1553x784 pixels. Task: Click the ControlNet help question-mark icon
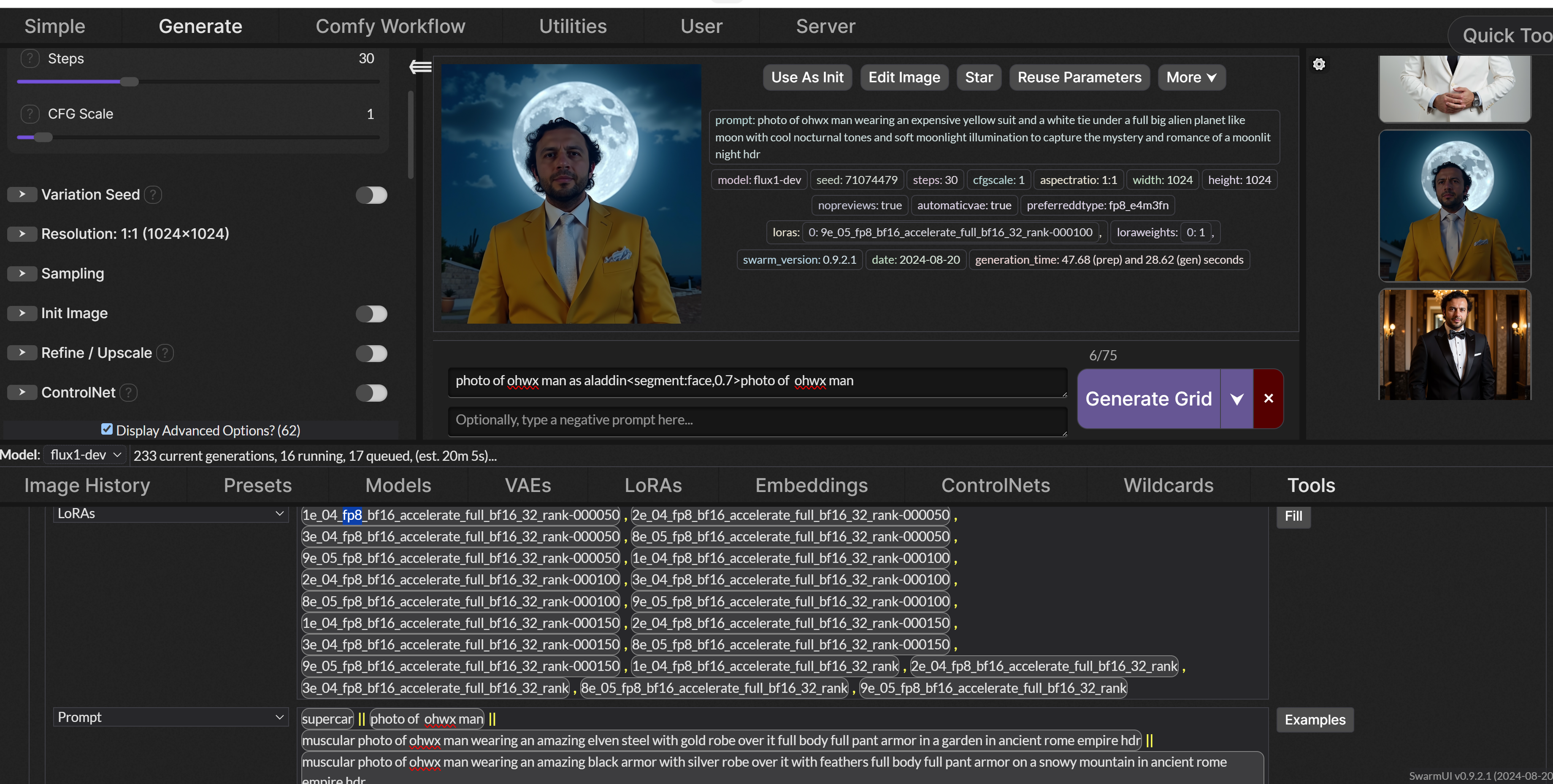(128, 392)
